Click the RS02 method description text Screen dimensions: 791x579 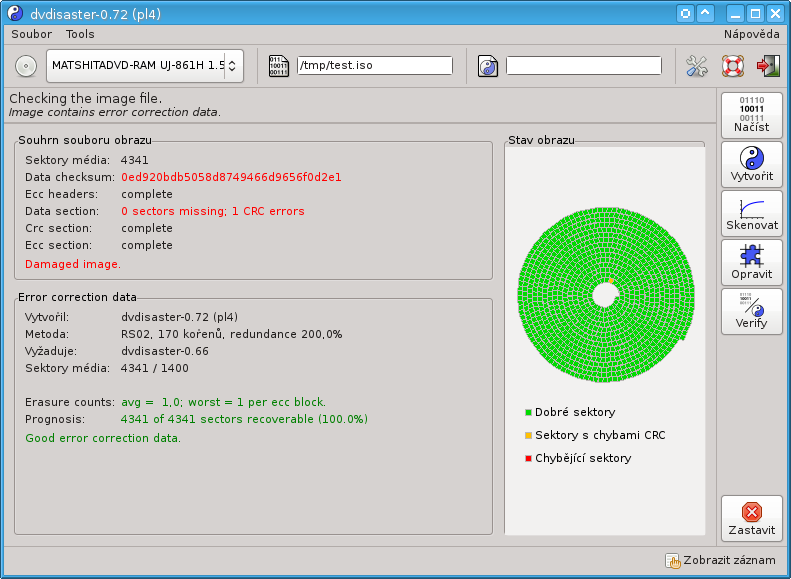tap(232, 334)
